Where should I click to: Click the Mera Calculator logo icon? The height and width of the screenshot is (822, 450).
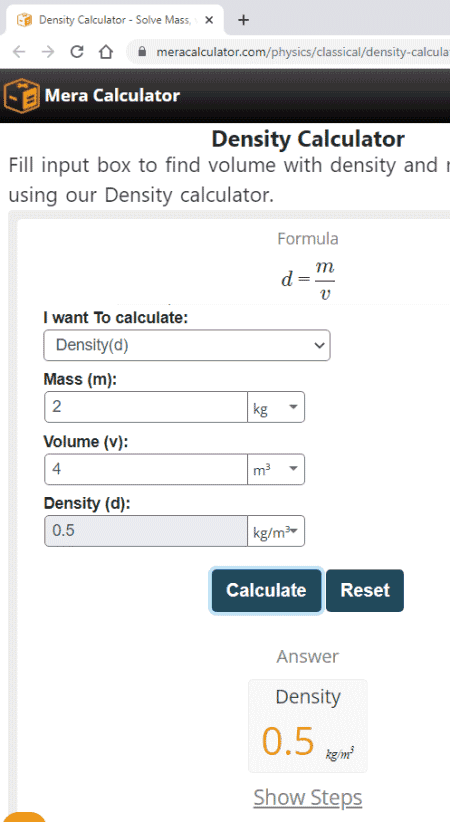tap(22, 95)
